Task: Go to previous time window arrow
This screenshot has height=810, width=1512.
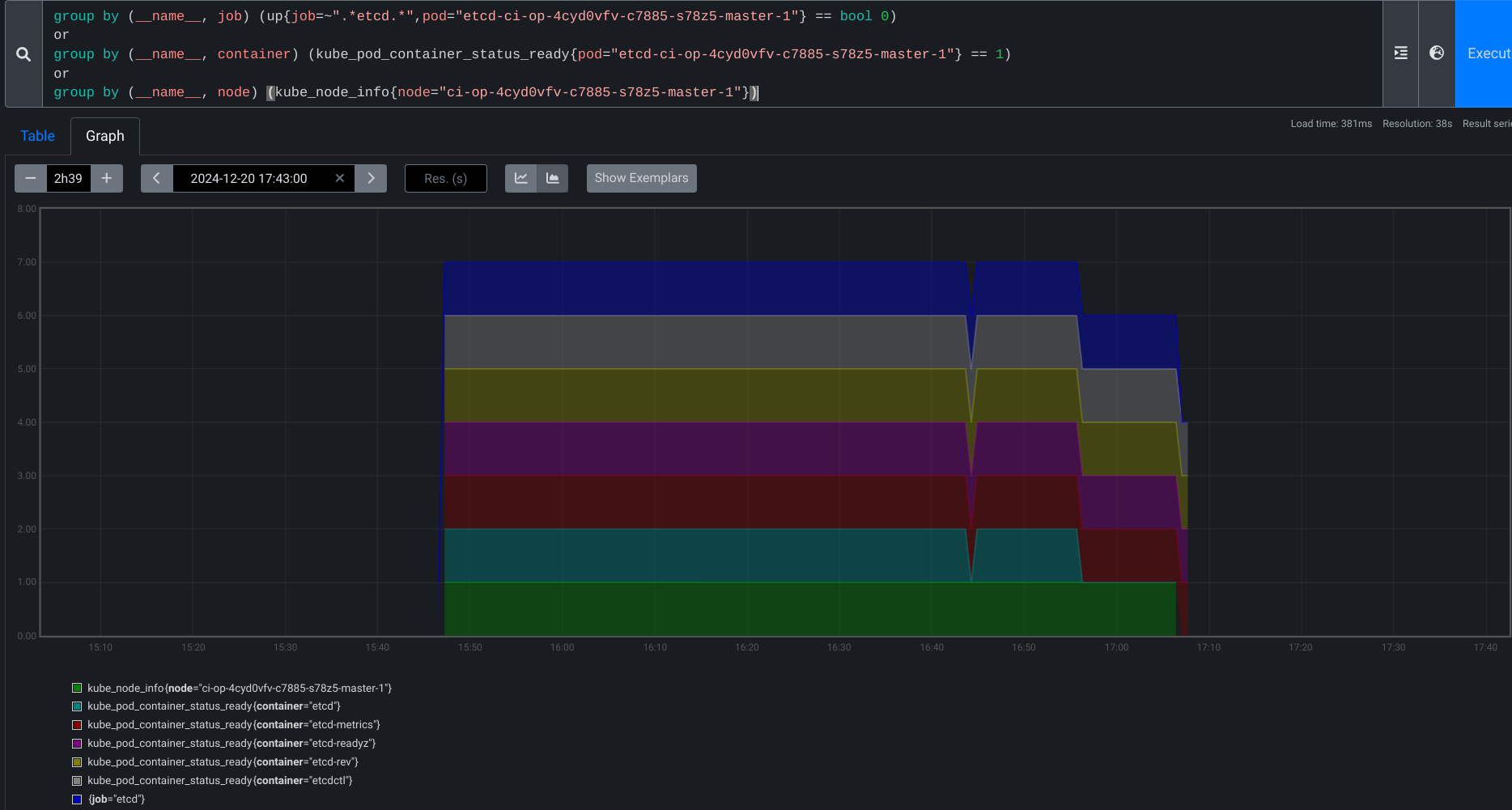Action: click(x=156, y=178)
